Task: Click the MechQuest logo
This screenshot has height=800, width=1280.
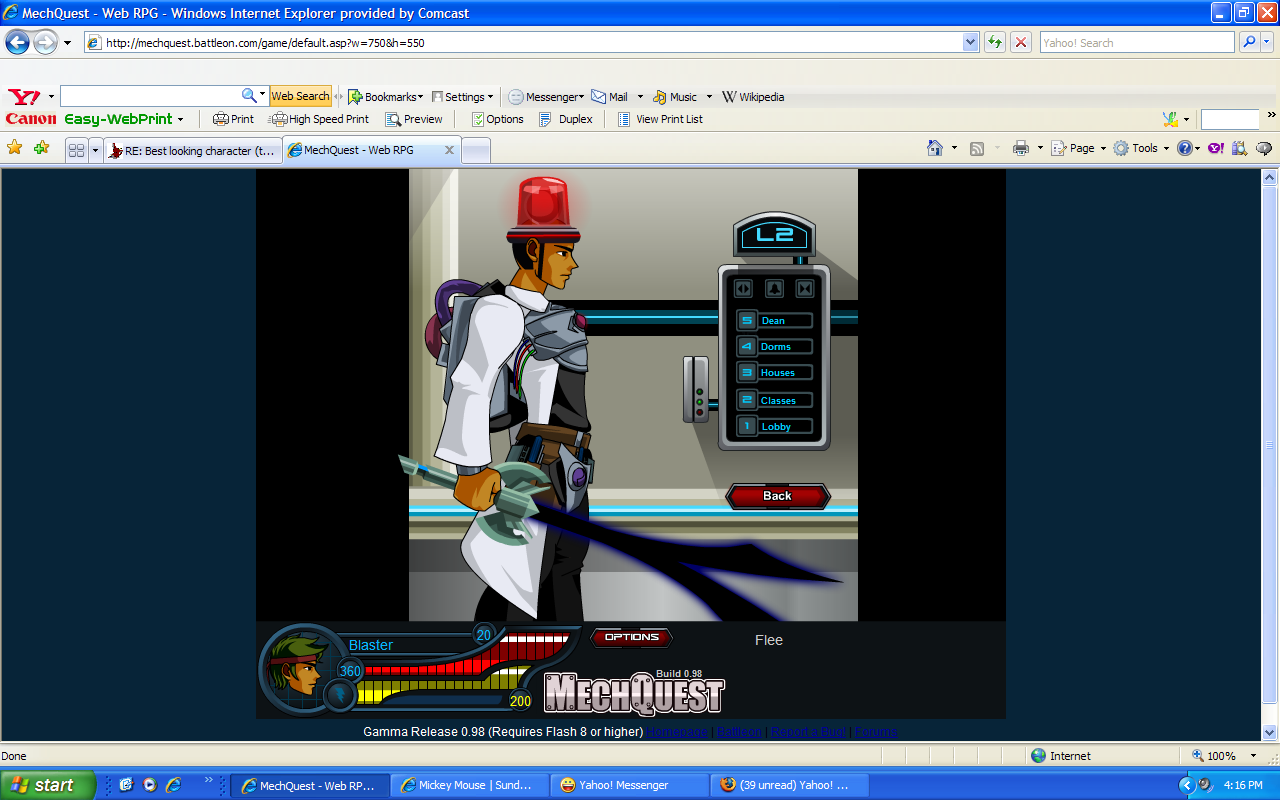Action: [x=634, y=693]
